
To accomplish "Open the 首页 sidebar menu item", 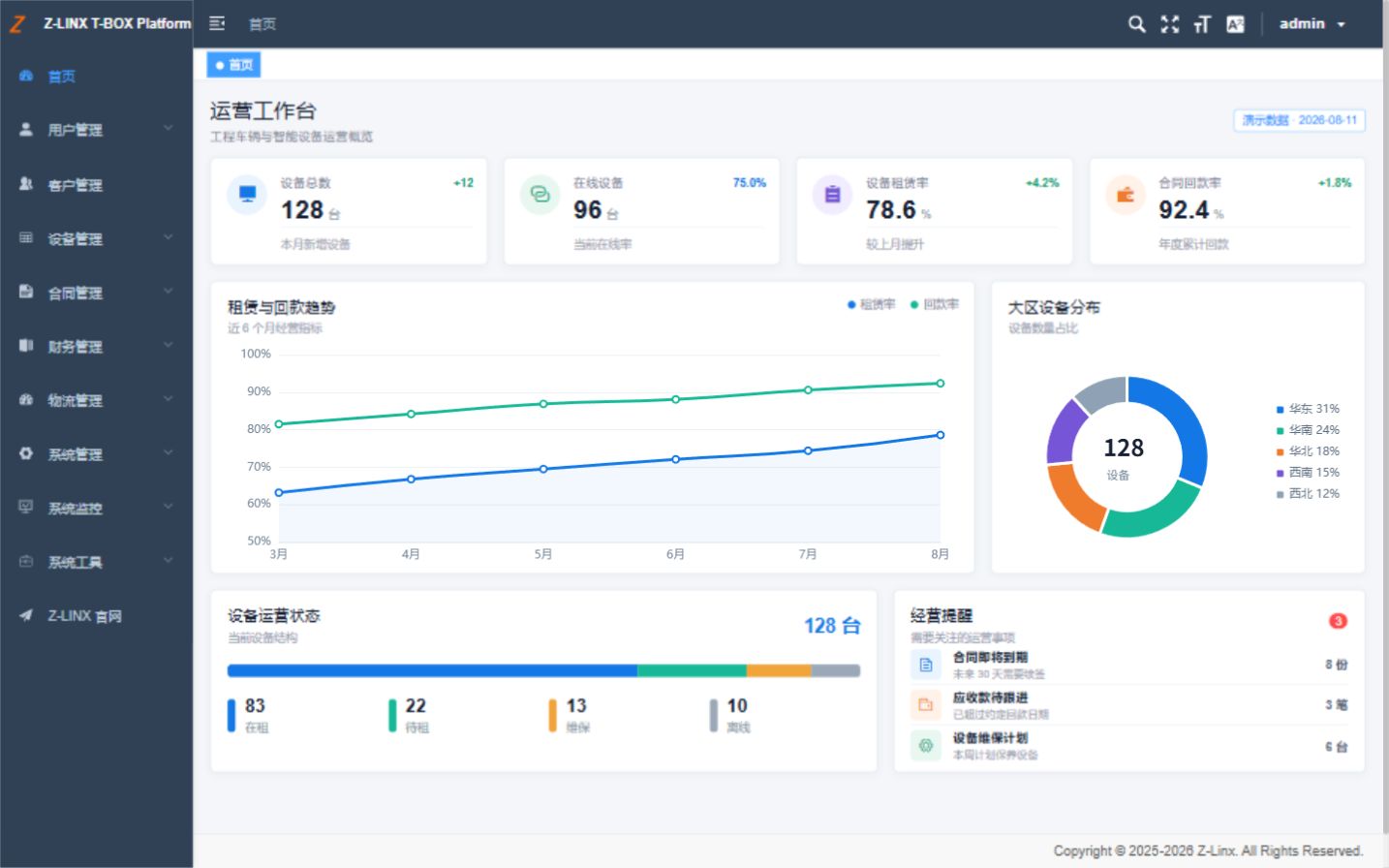I will click(x=97, y=76).
